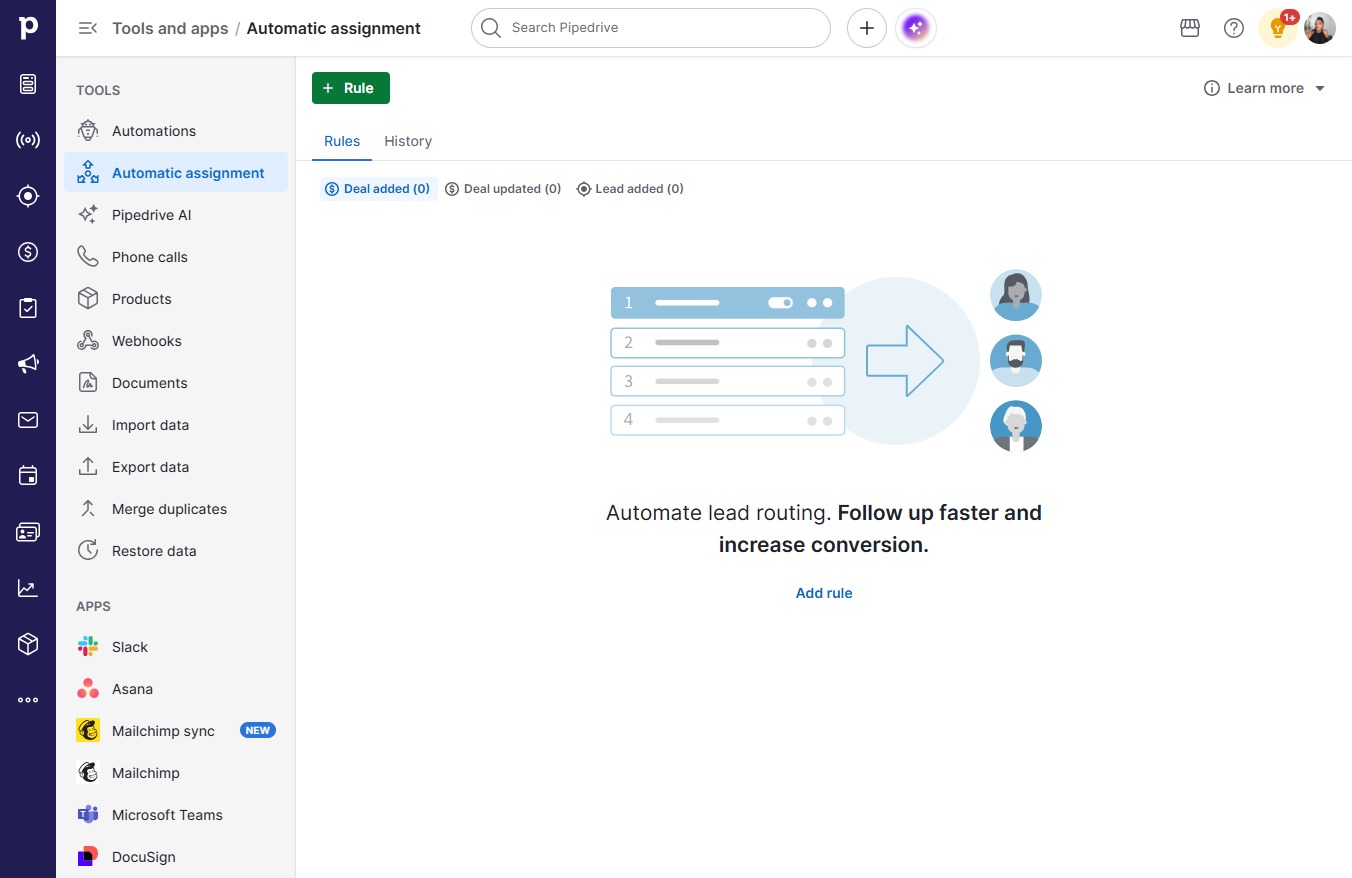
Task: Open Products in Tools sidebar
Action: click(176, 299)
